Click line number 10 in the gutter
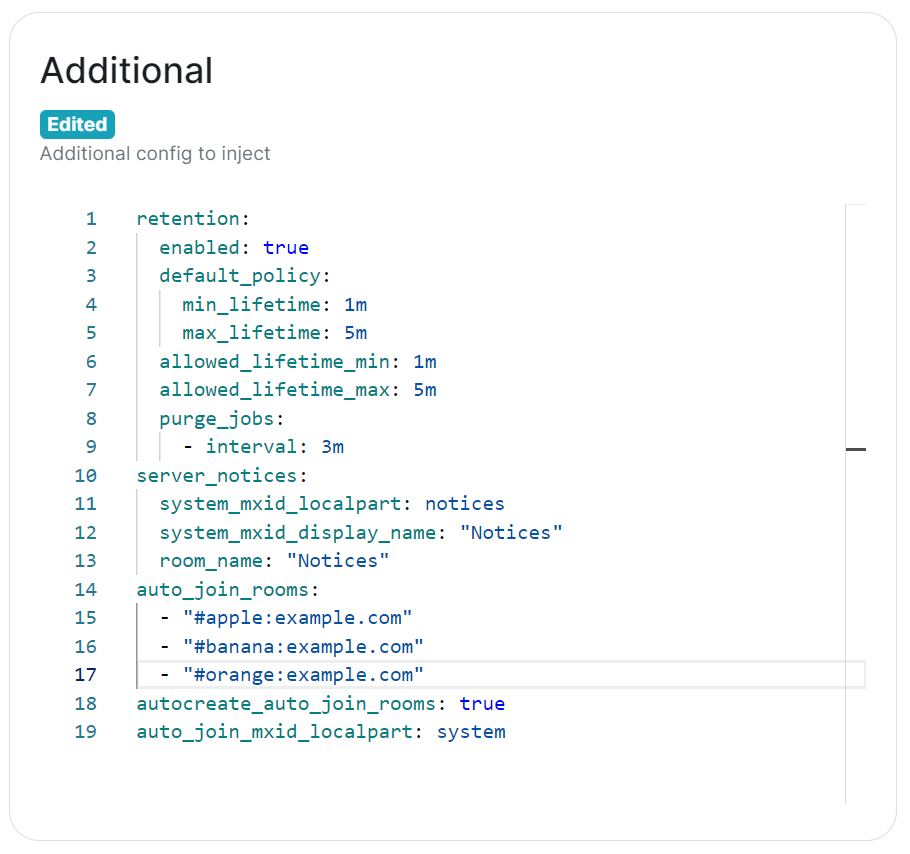This screenshot has height=854, width=910. coord(86,475)
